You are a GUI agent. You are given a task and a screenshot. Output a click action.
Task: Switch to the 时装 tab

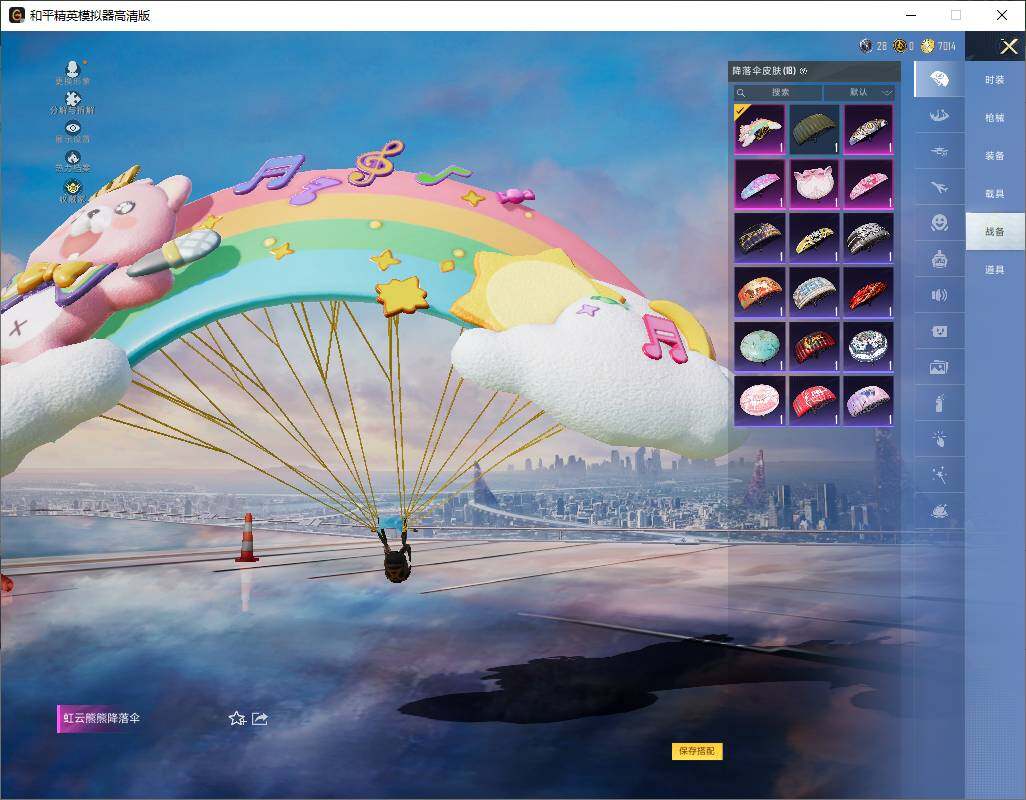995,80
